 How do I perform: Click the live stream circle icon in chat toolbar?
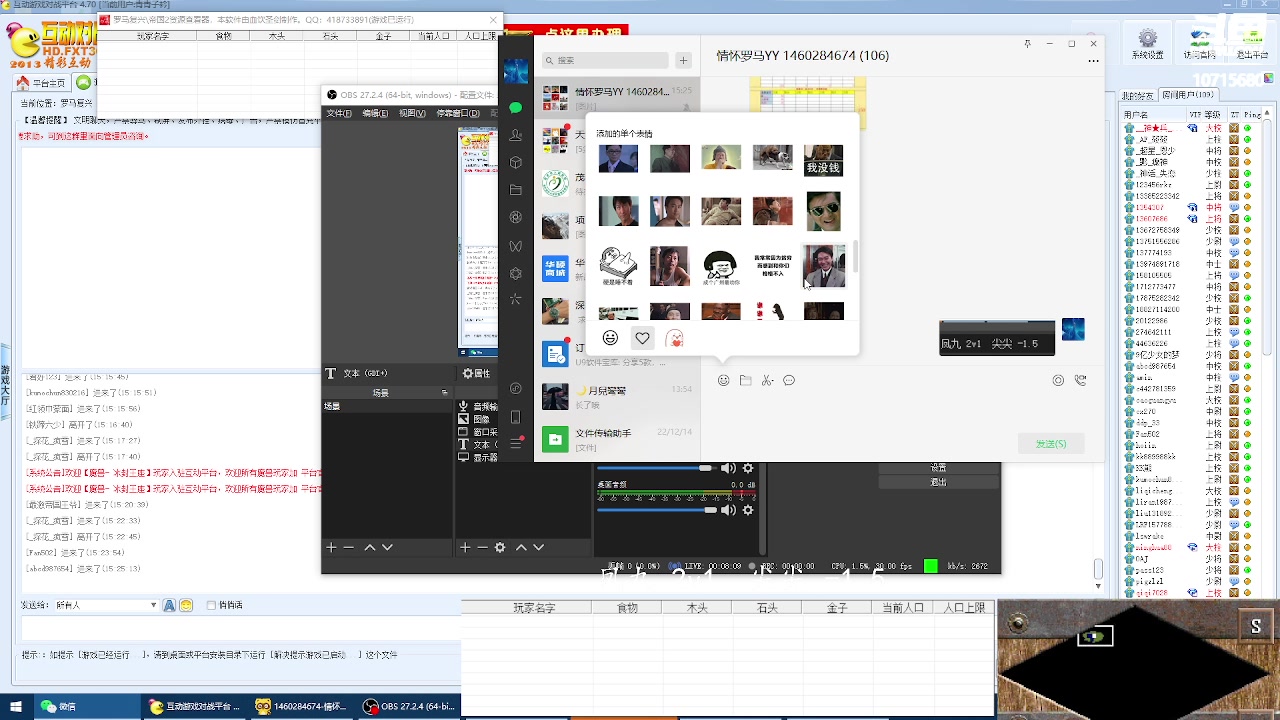[1058, 380]
